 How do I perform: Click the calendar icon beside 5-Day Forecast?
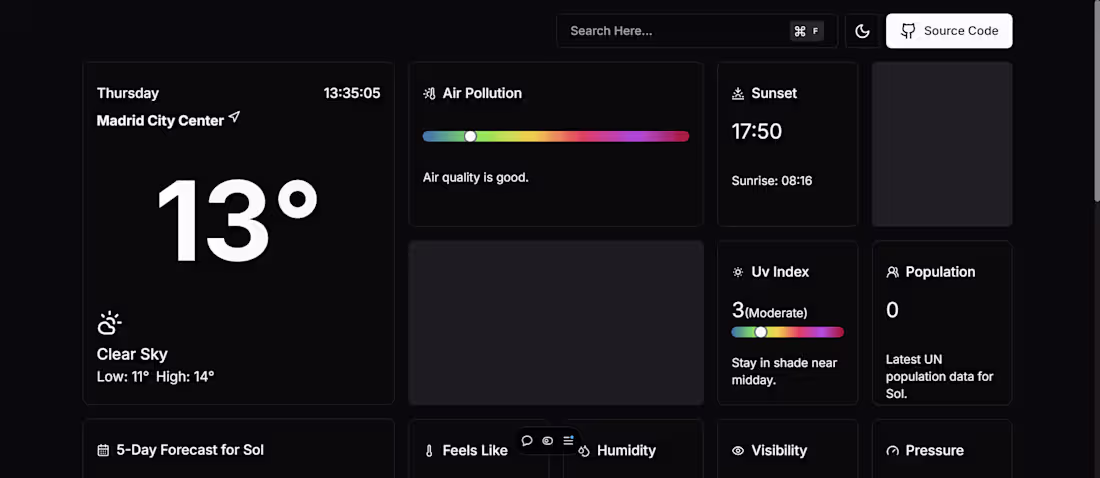tap(103, 451)
